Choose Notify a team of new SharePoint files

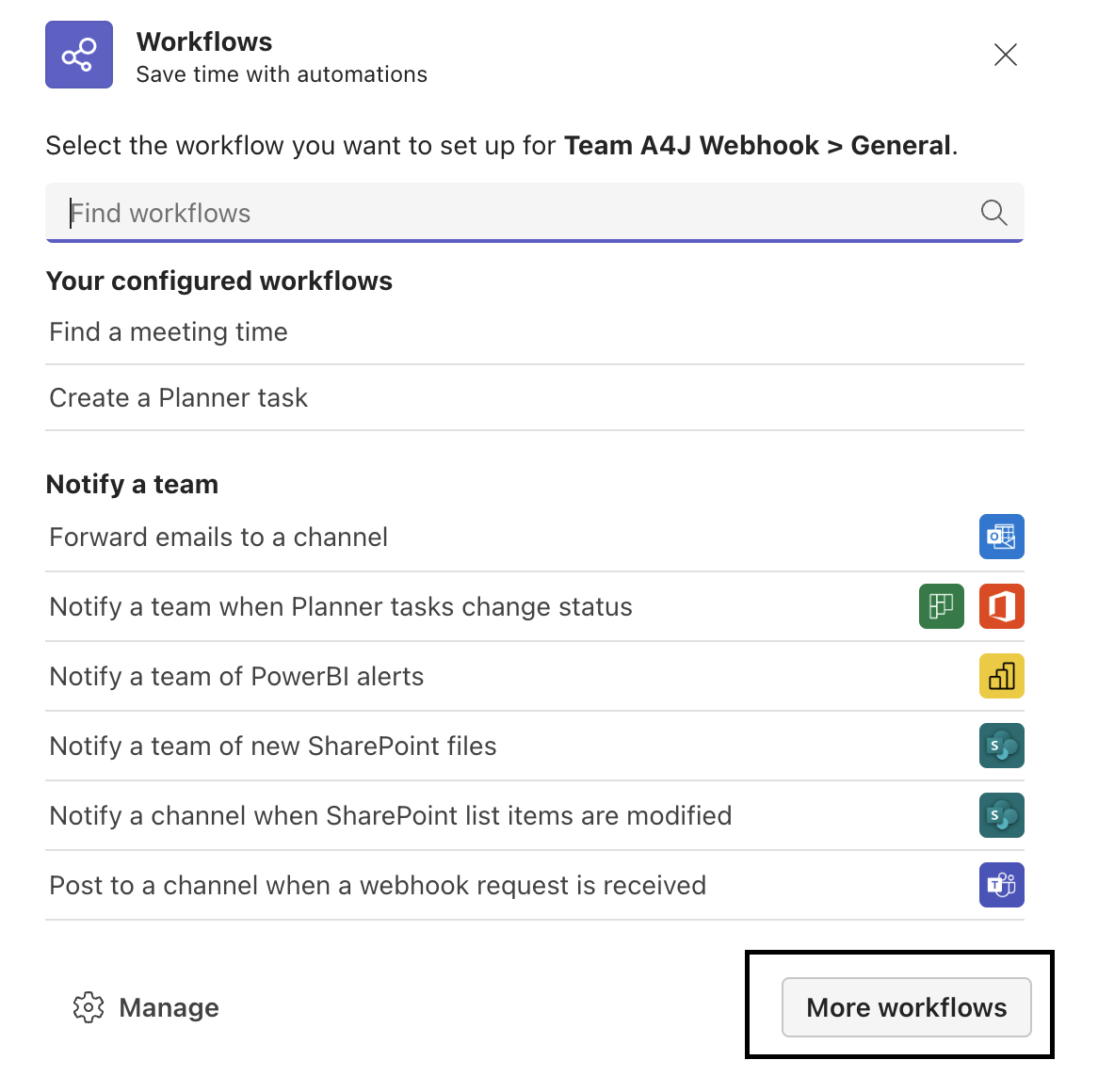pyautogui.click(x=273, y=746)
